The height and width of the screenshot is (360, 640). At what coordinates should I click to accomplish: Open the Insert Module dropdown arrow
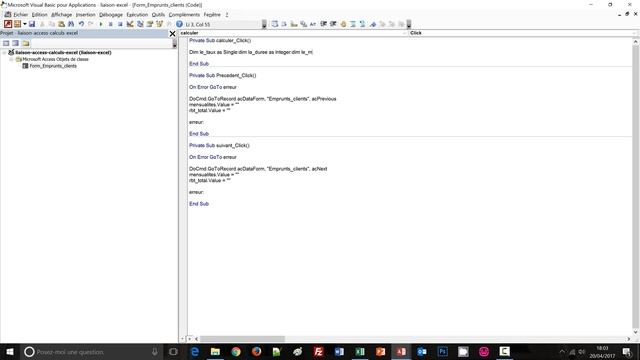point(25,24)
